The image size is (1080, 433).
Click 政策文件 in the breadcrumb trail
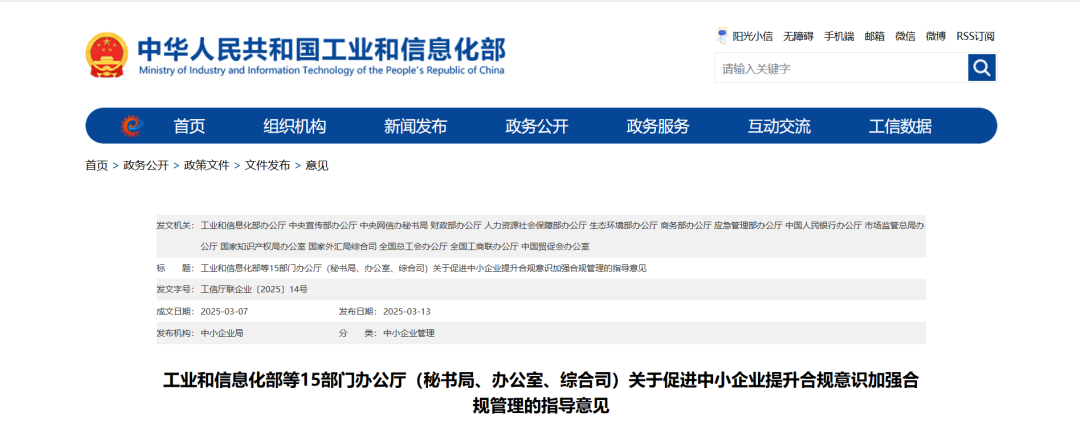[206, 165]
